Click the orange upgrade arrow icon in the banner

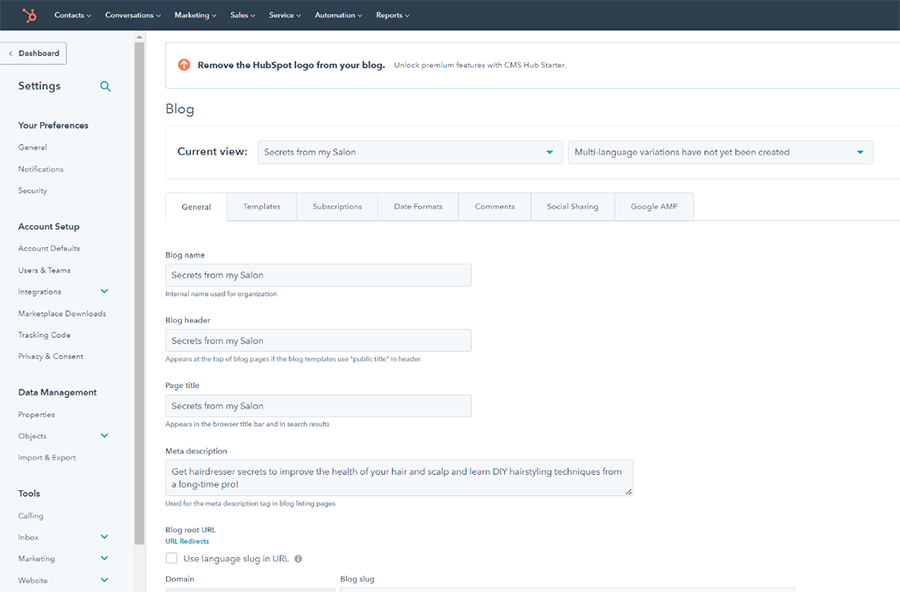tap(184, 65)
